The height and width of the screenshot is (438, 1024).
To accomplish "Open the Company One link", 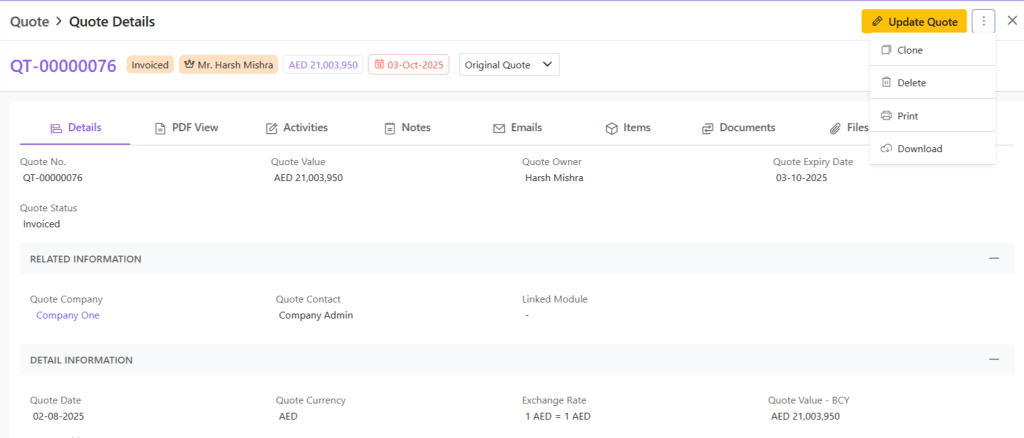I will click(x=67, y=315).
